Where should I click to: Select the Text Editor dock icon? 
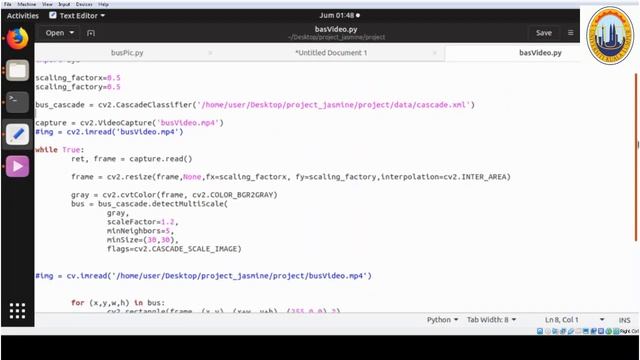pyautogui.click(x=17, y=134)
